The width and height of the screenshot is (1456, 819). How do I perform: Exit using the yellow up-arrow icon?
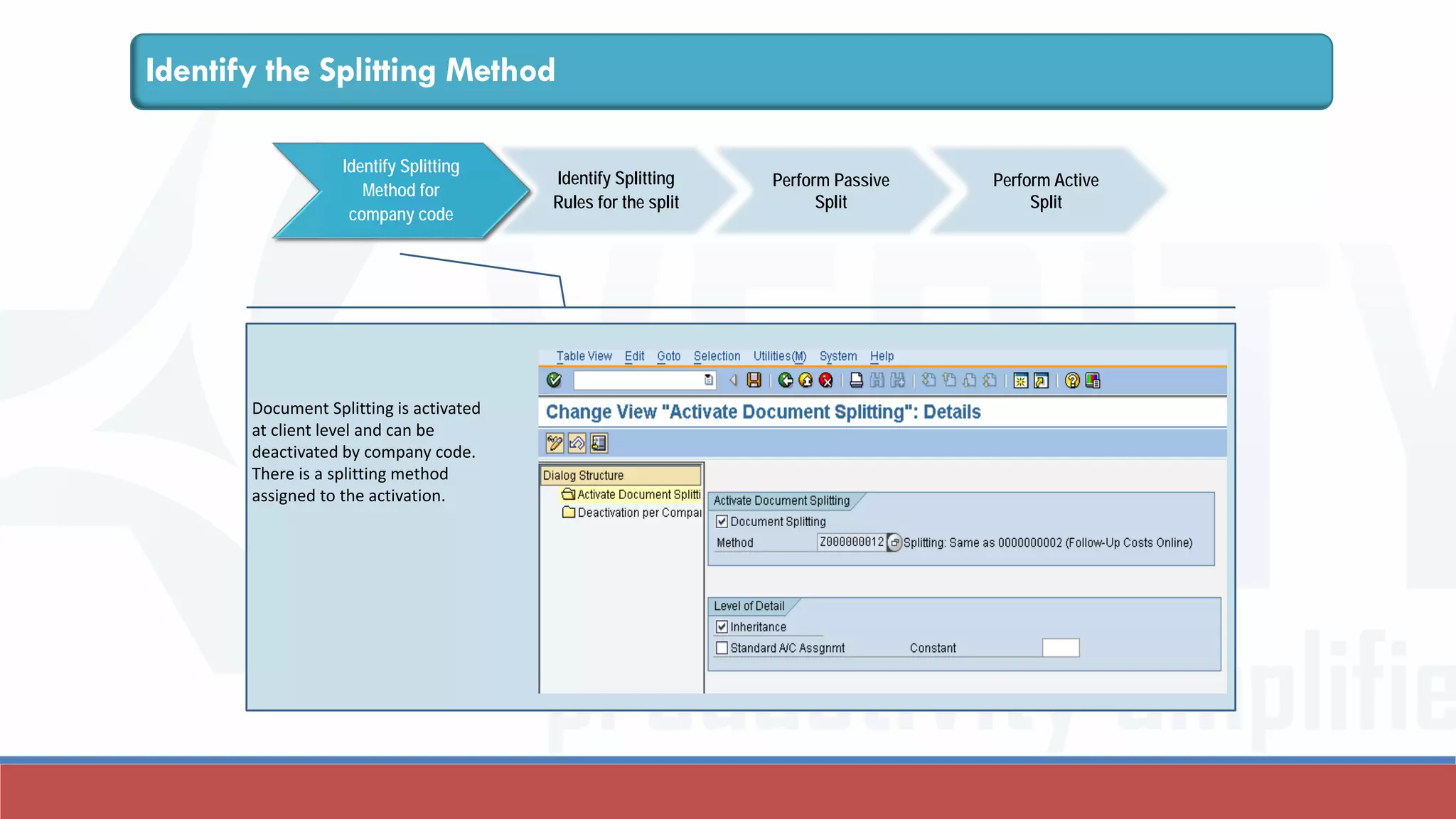click(805, 380)
